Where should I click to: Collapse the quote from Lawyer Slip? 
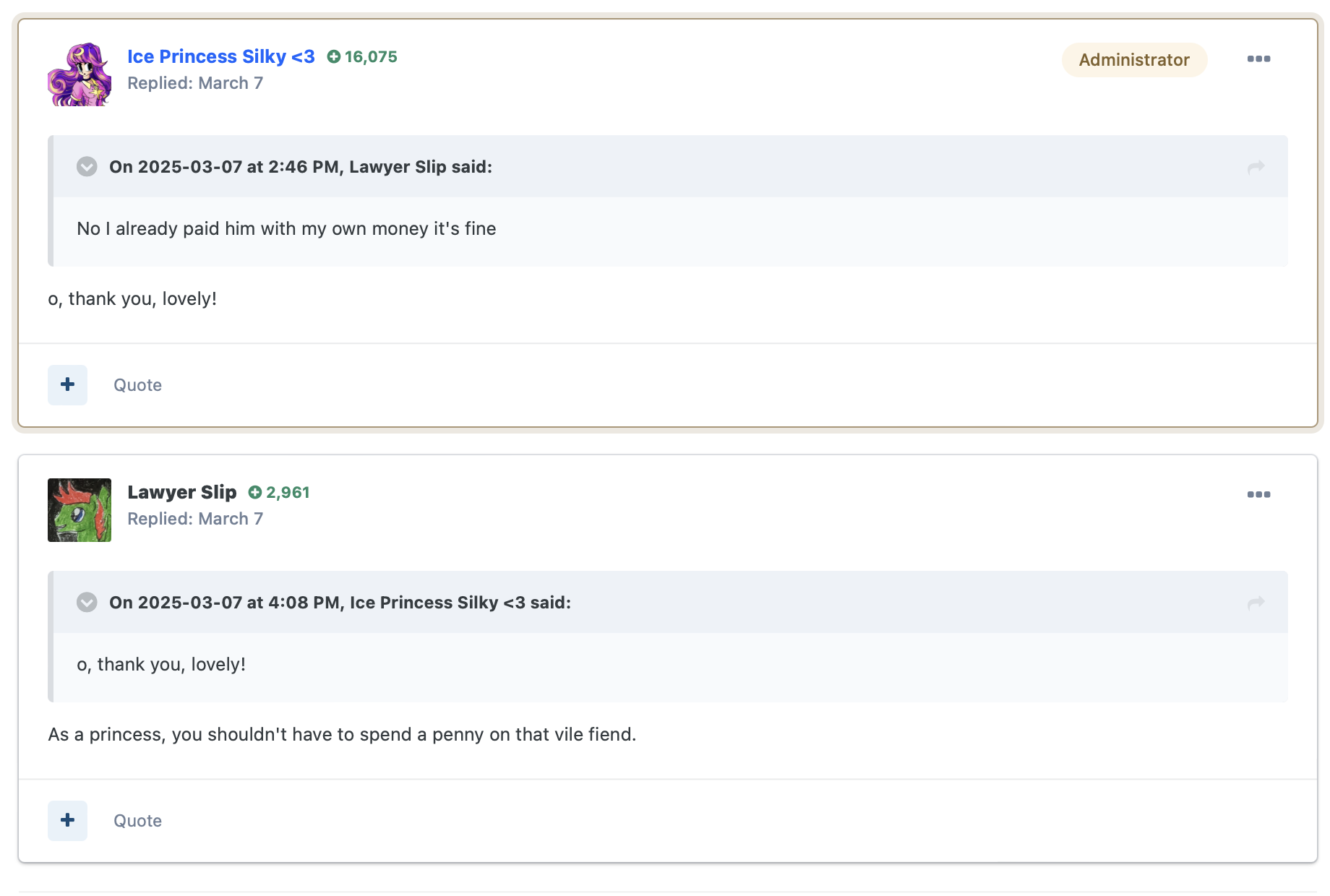(87, 167)
